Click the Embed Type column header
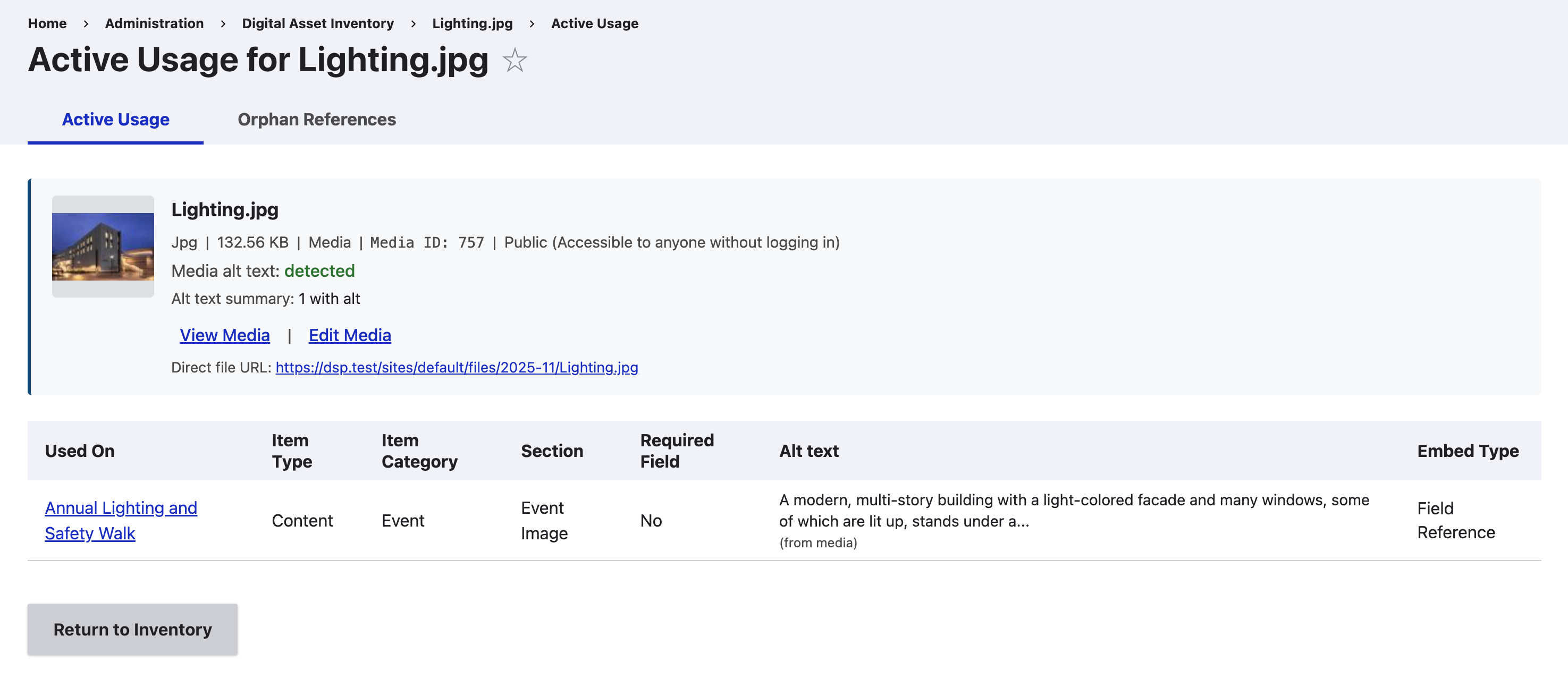The image size is (1568, 678). click(1468, 451)
